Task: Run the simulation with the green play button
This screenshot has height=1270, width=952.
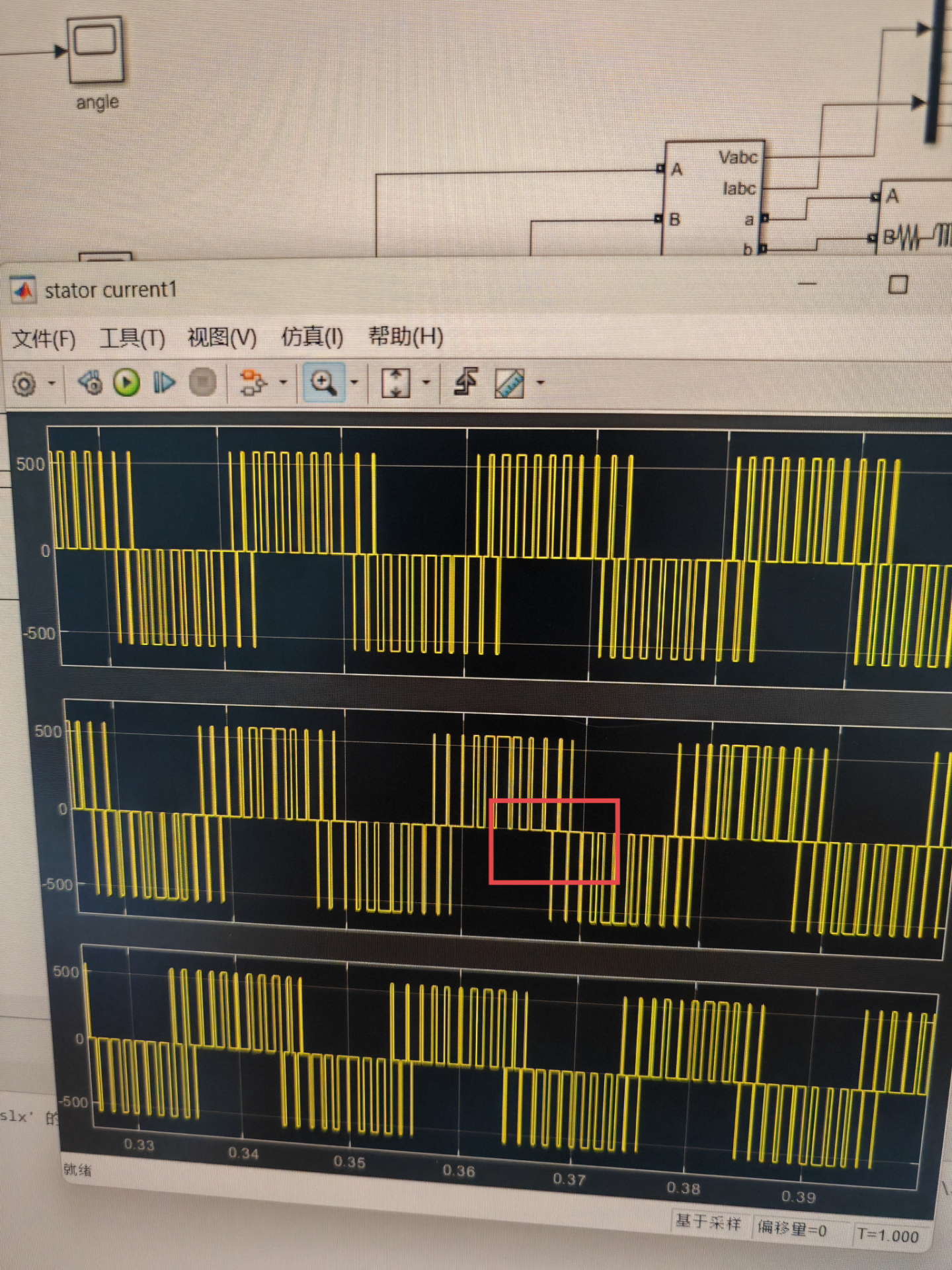Action: (x=127, y=382)
